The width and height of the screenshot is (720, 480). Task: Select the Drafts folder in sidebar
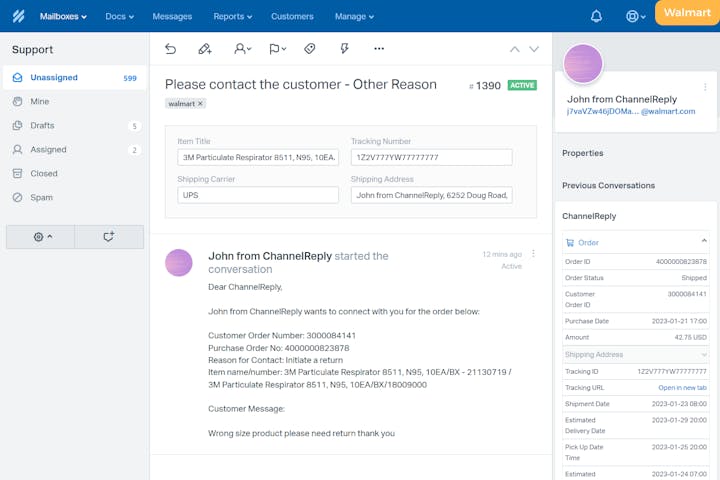pyautogui.click(x=42, y=126)
